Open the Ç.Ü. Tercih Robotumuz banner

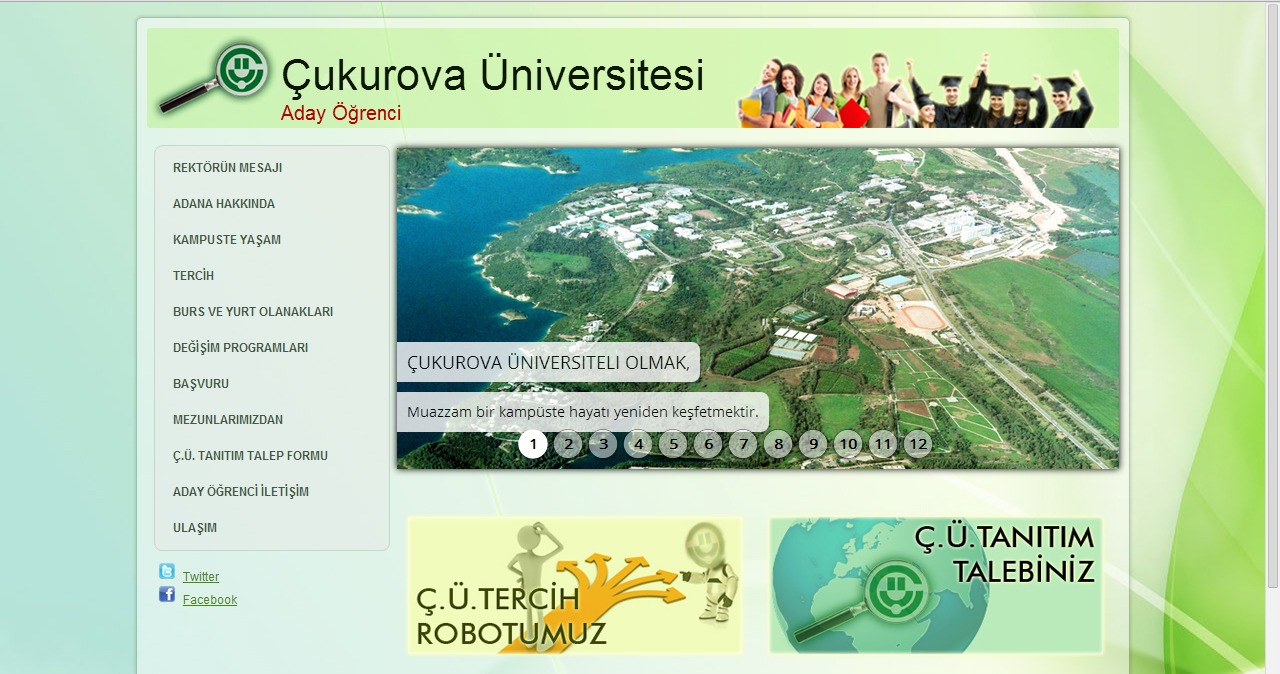(x=575, y=585)
